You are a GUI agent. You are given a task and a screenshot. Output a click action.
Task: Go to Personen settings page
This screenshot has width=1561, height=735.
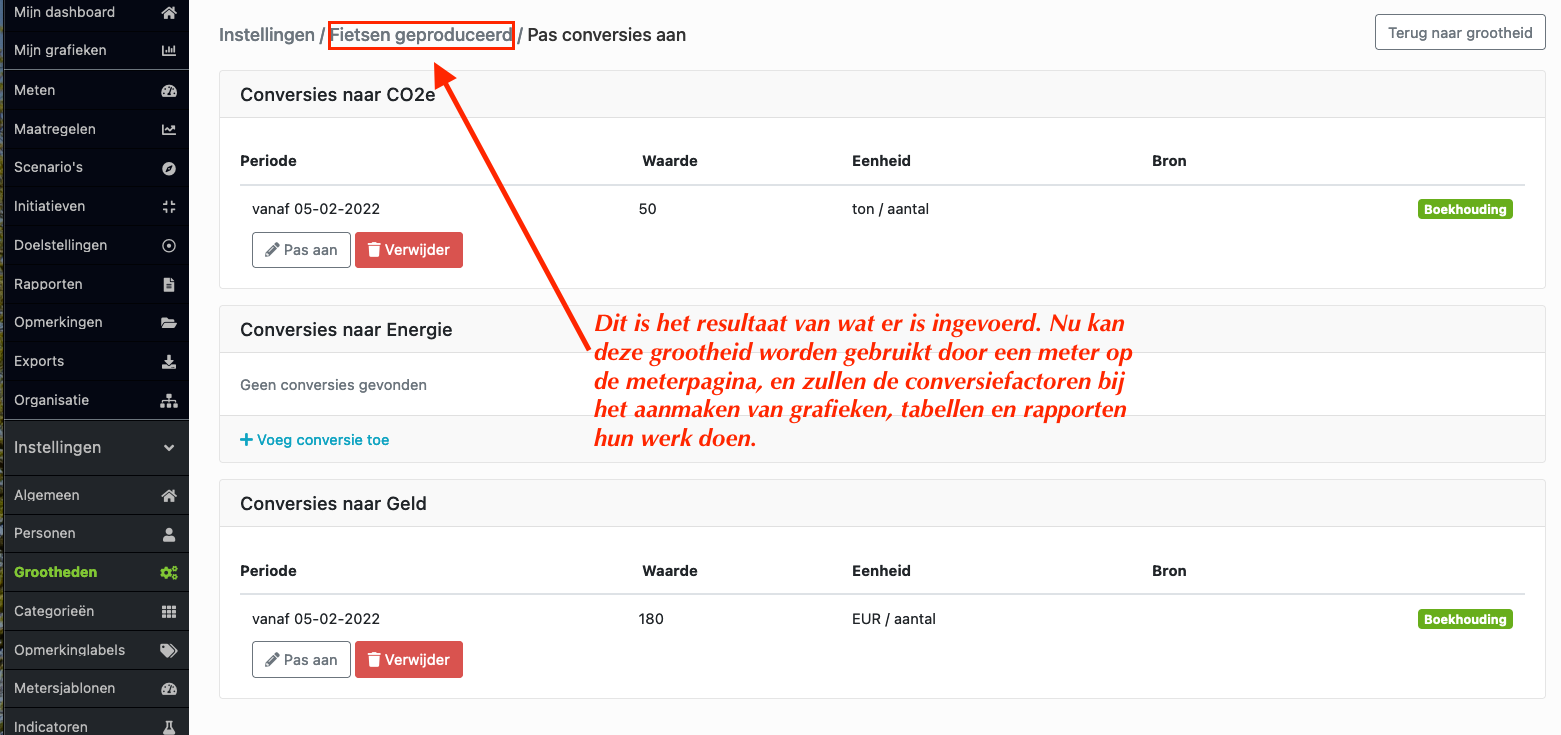tap(95, 534)
